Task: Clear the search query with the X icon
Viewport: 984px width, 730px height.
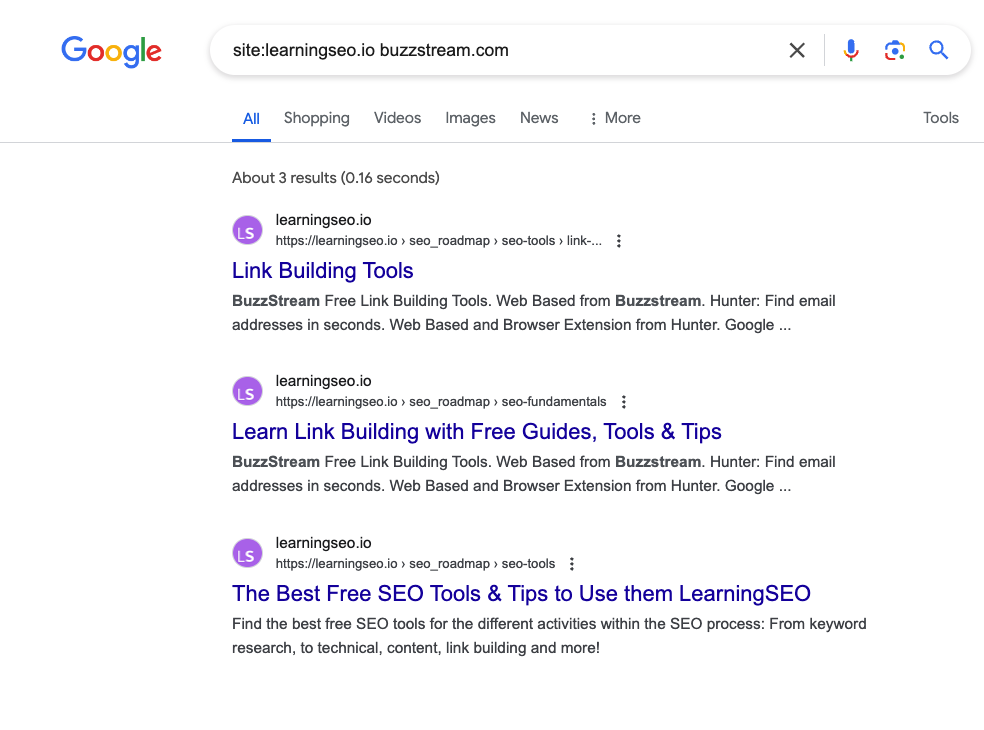Action: click(797, 50)
